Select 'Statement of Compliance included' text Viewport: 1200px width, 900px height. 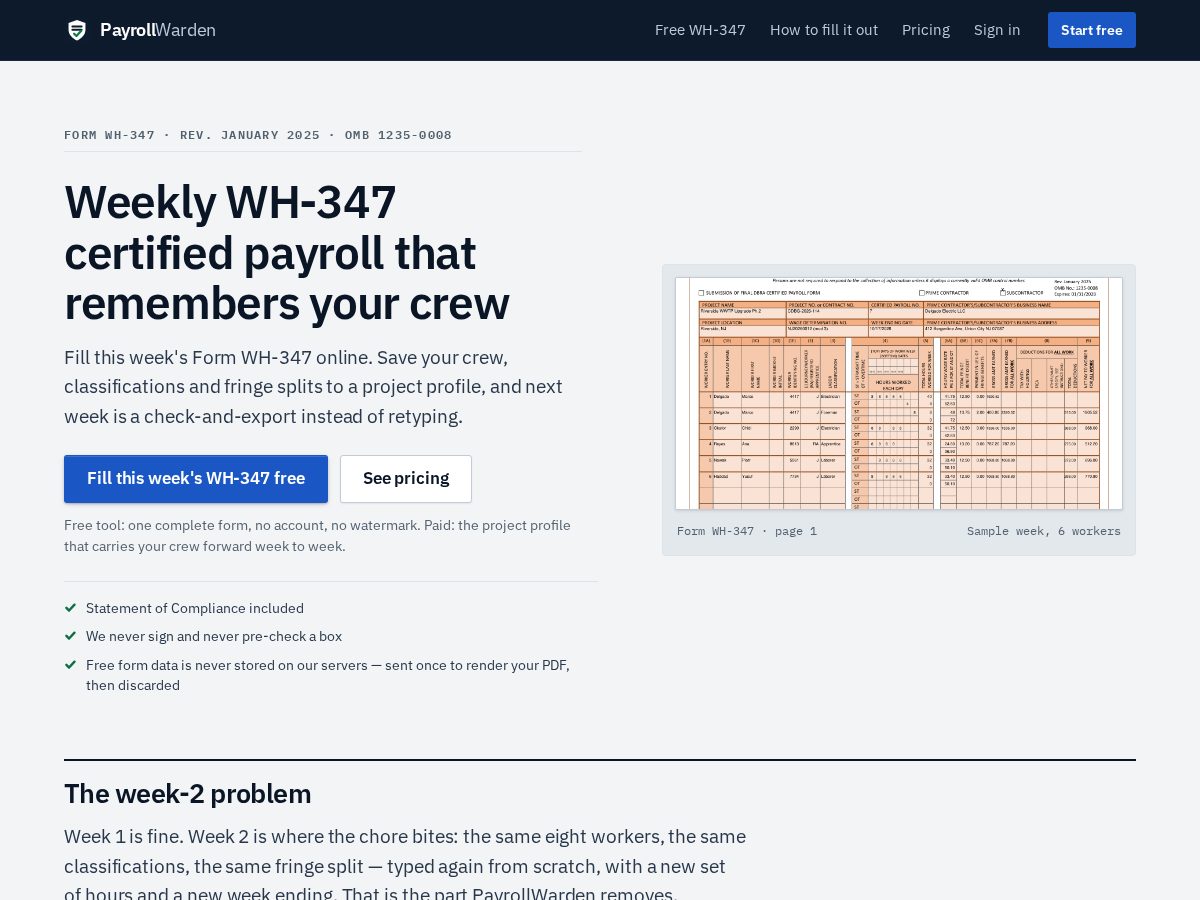pos(195,608)
